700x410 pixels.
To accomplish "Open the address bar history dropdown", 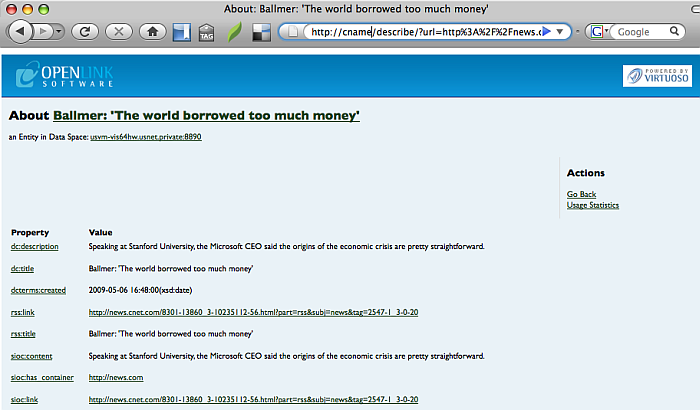I will pyautogui.click(x=559, y=32).
